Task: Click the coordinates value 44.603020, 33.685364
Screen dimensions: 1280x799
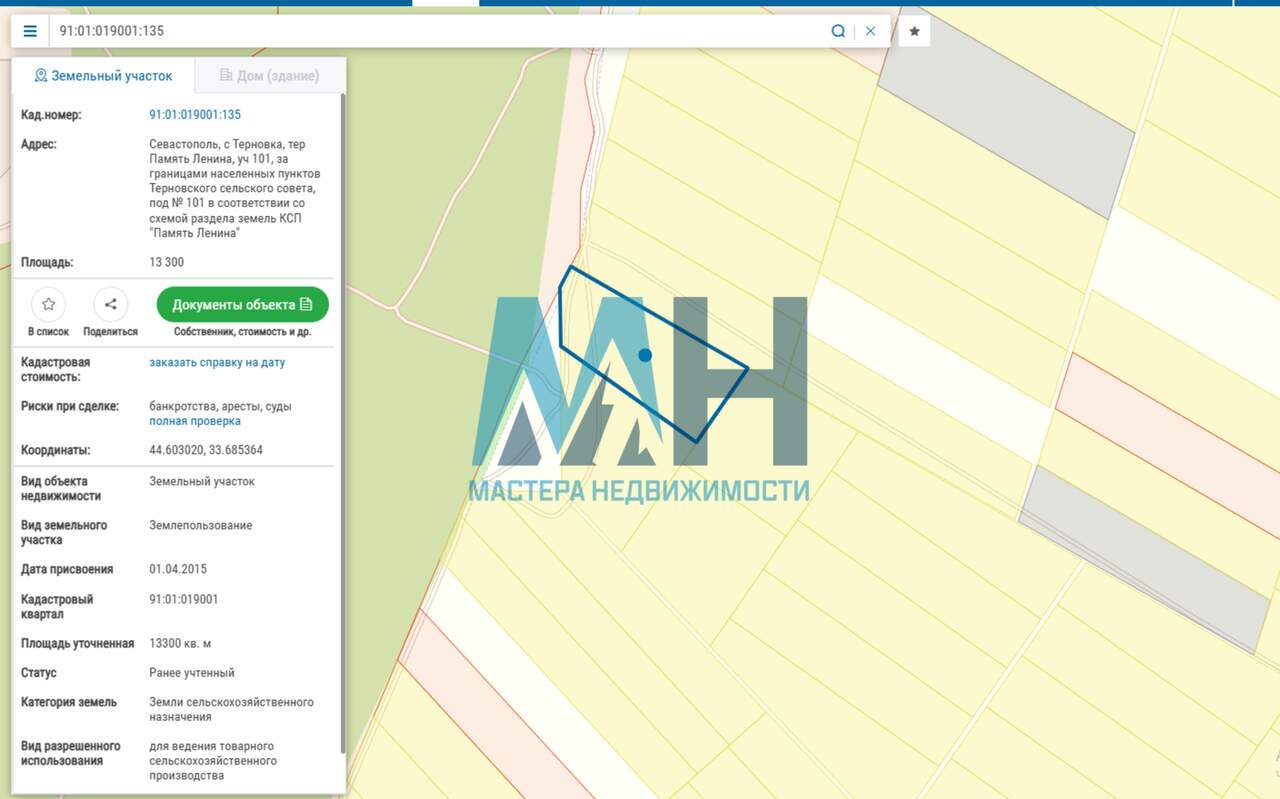Action: tap(206, 450)
